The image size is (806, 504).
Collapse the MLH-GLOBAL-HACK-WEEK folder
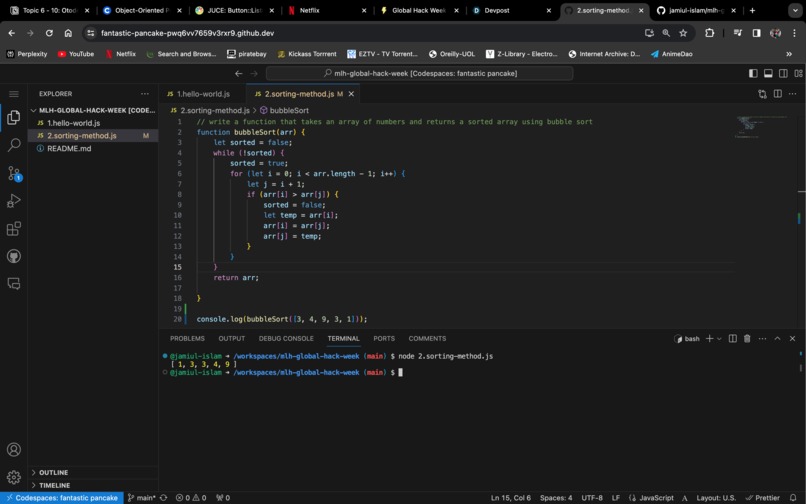point(93,110)
